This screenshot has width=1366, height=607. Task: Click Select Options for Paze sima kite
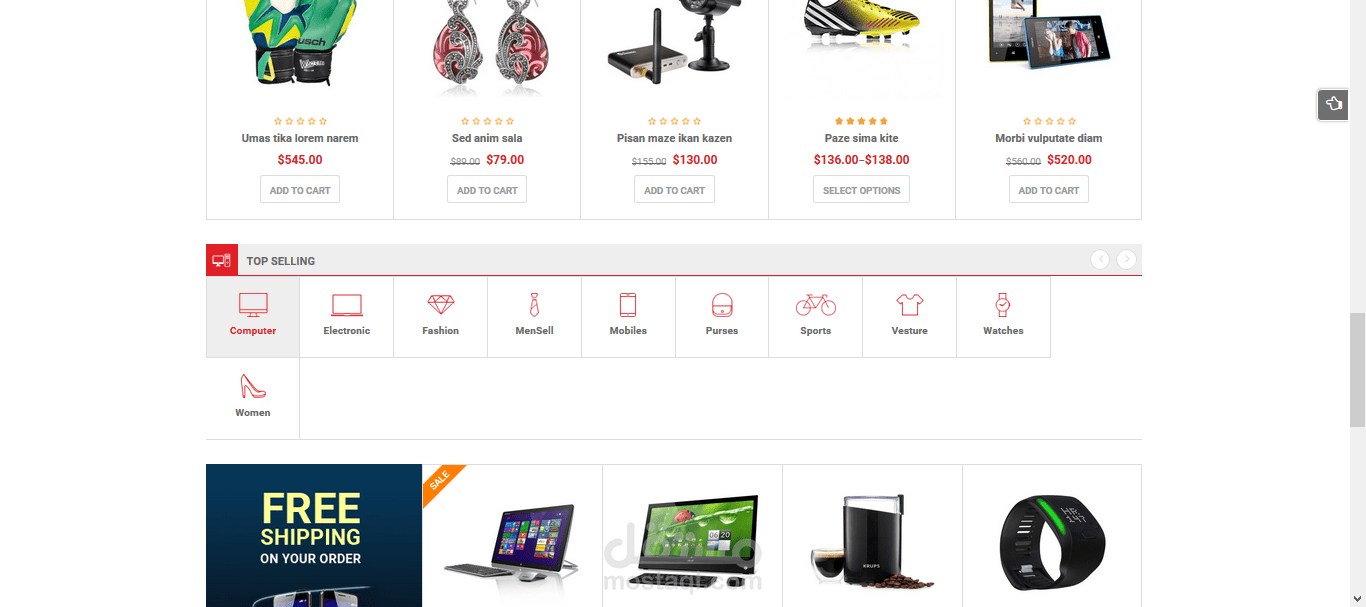point(861,190)
